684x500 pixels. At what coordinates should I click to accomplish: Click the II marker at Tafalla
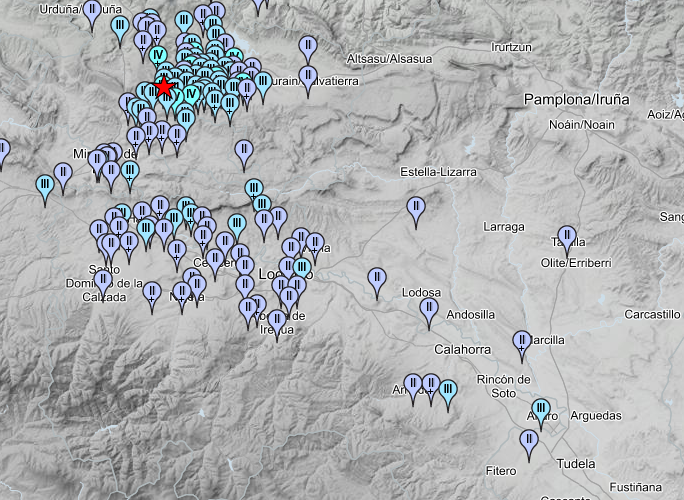567,239
